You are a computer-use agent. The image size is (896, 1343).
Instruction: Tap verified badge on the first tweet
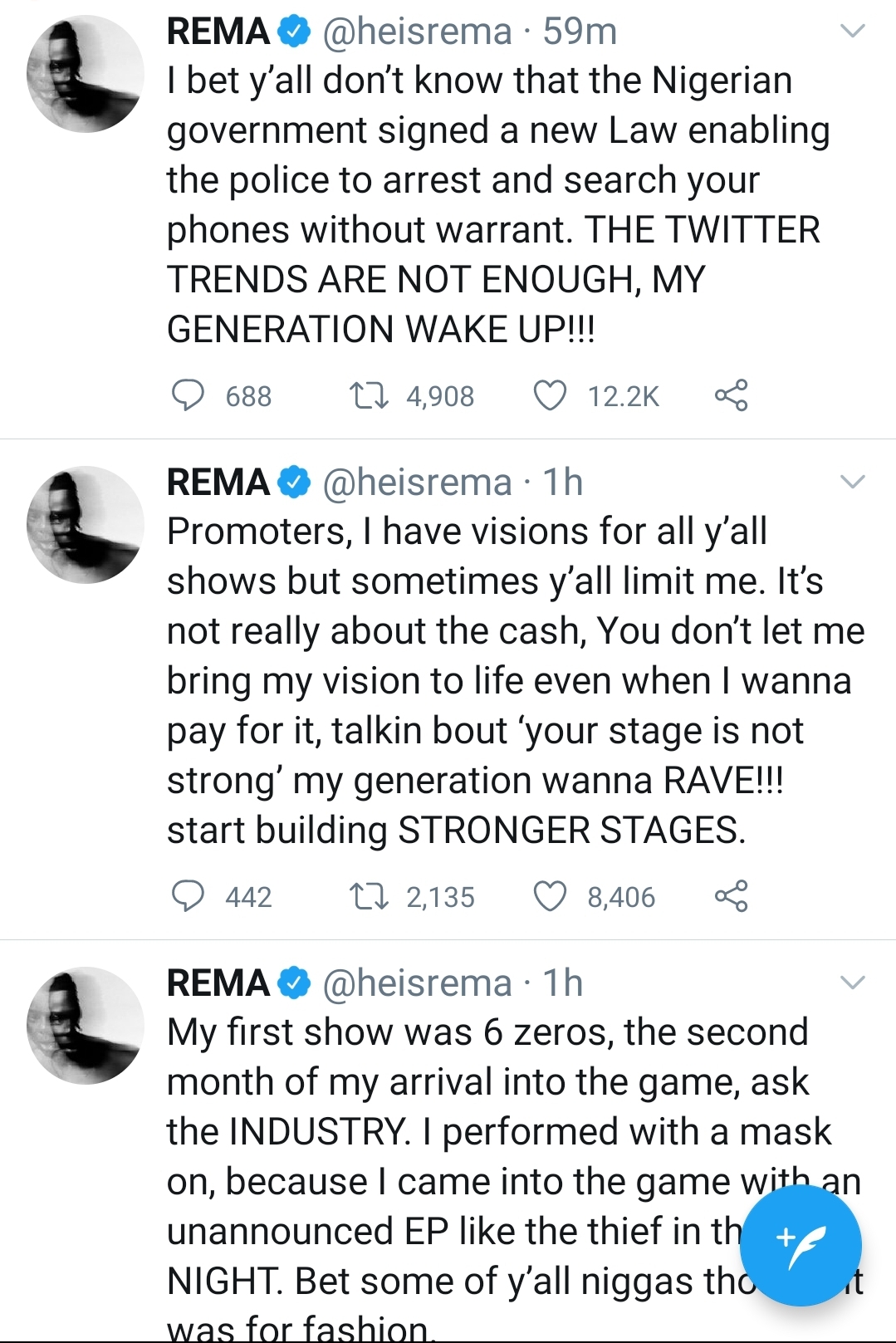[294, 32]
